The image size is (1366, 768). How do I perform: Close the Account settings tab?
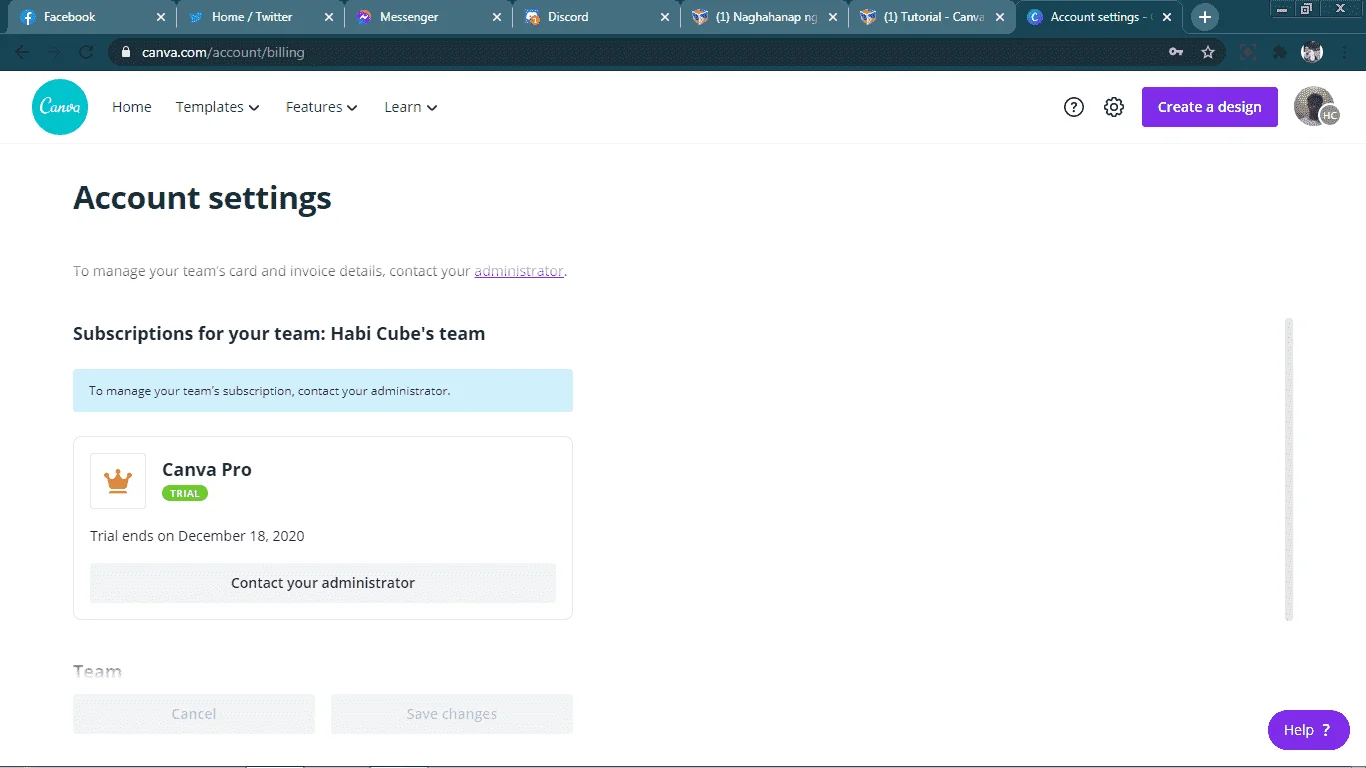pyautogui.click(x=1167, y=17)
